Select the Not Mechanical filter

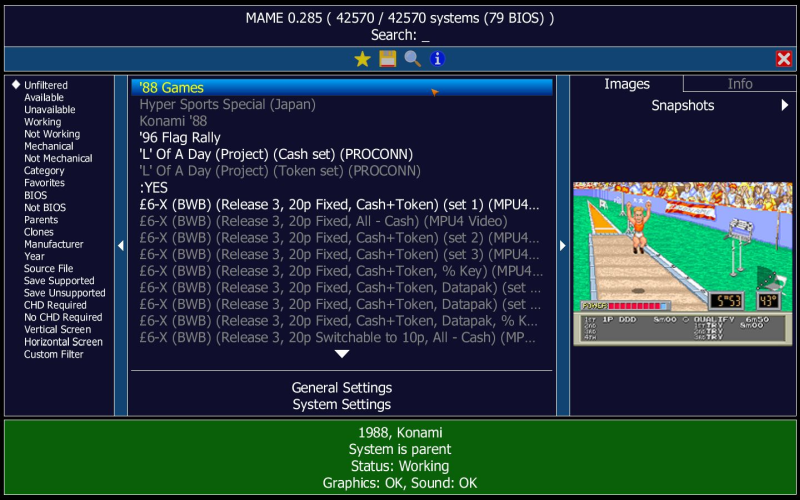coord(58,159)
